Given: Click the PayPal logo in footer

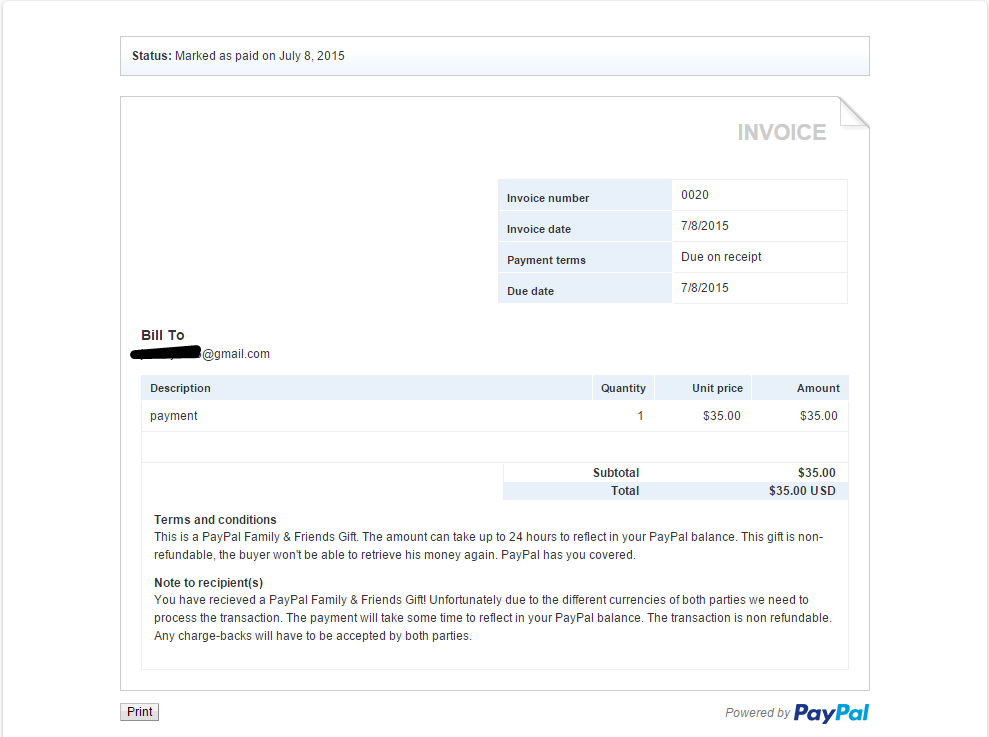Looking at the screenshot, I should point(831,713).
